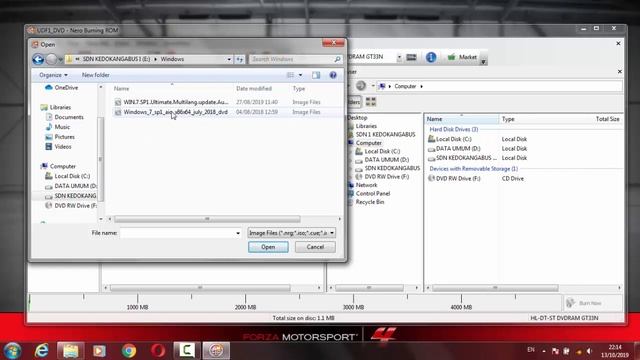Select WIN.7.SP1.Ultimate.Multilang image file

[176, 102]
